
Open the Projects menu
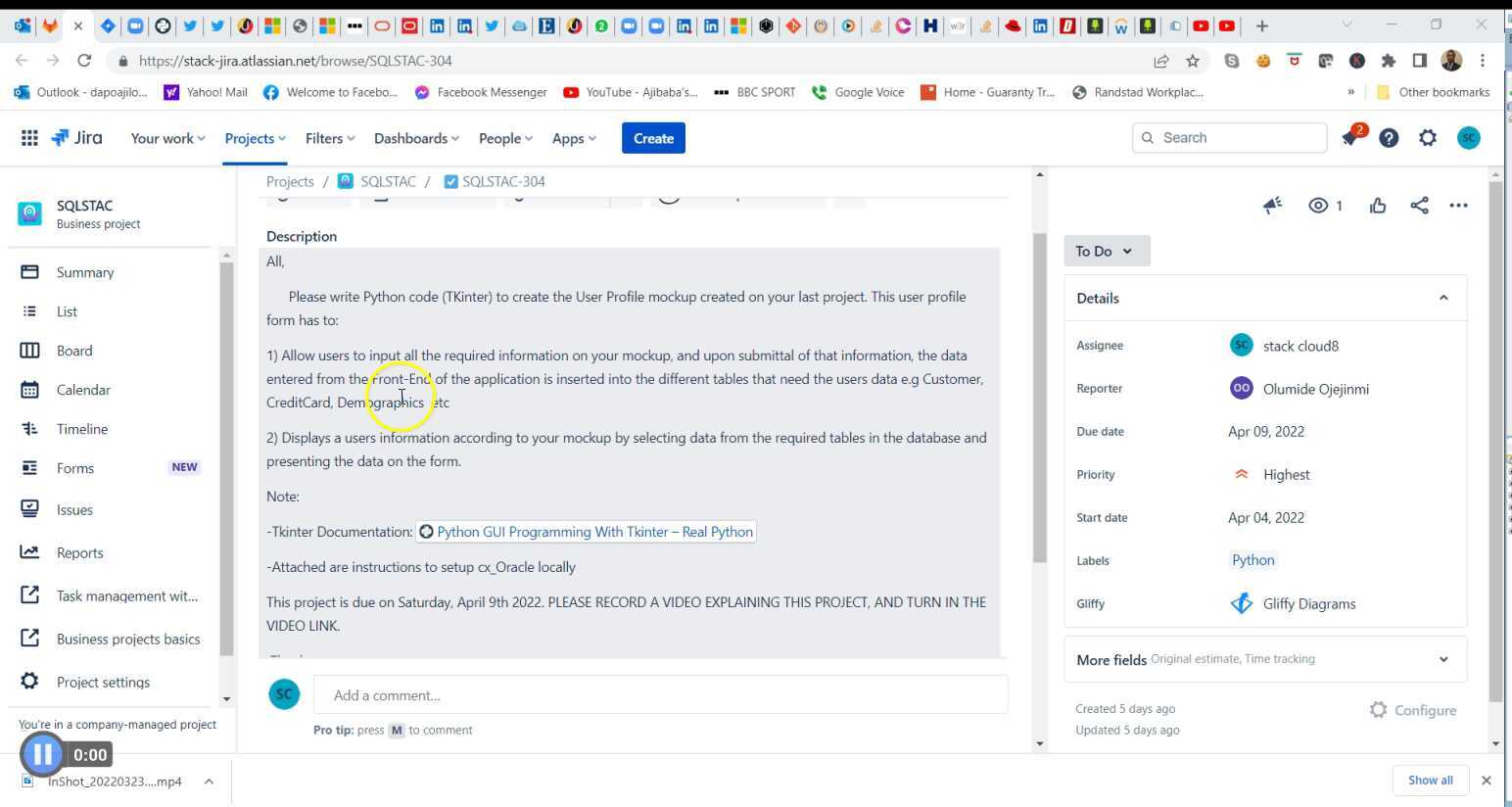pyautogui.click(x=253, y=138)
